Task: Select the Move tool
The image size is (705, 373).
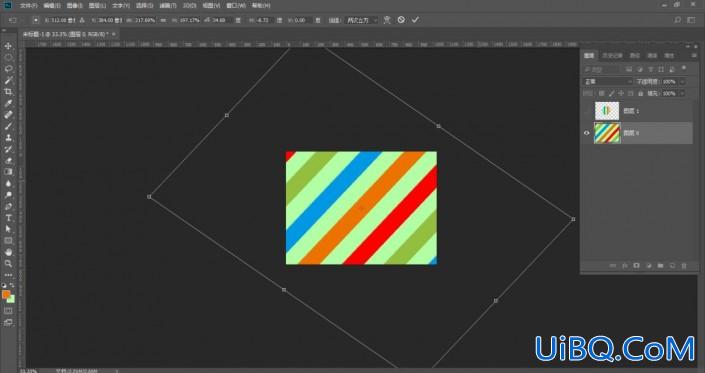Action: coord(8,46)
